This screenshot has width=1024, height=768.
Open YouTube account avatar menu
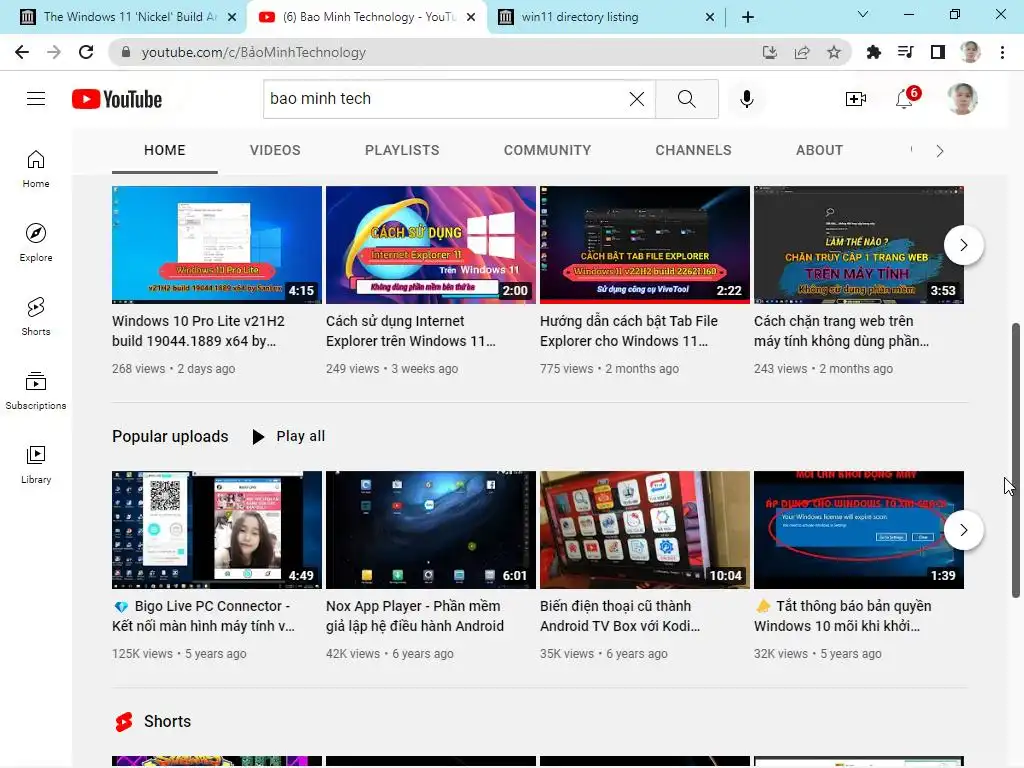point(963,99)
